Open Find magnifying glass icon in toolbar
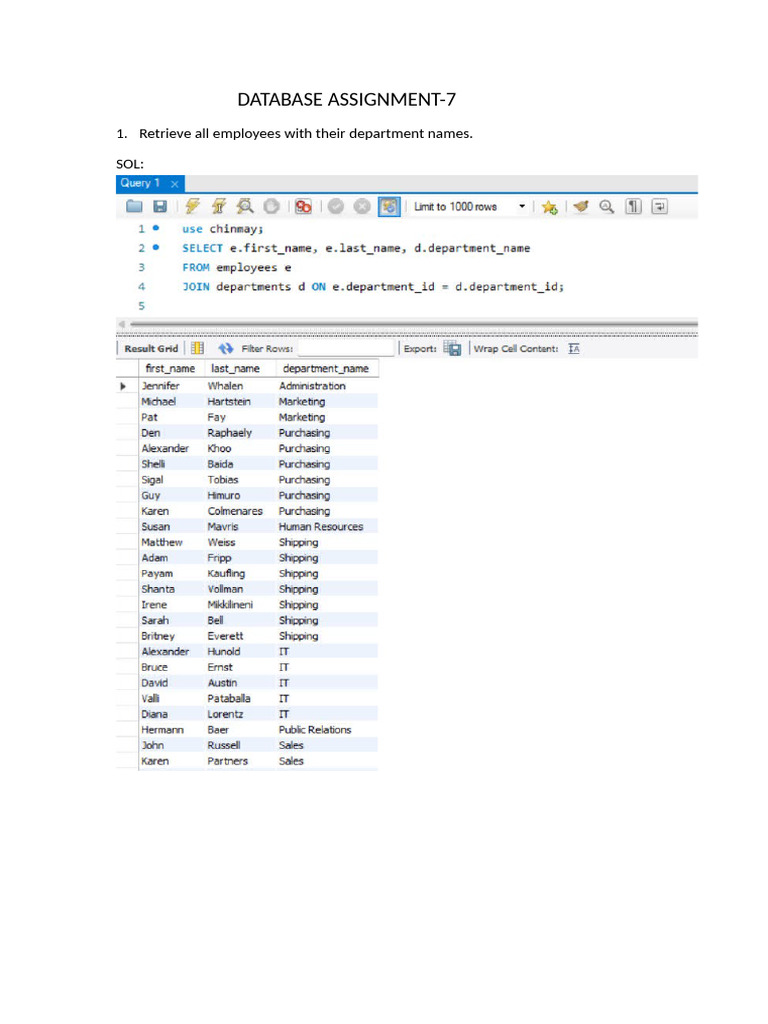The width and height of the screenshot is (768, 1024). (606, 207)
